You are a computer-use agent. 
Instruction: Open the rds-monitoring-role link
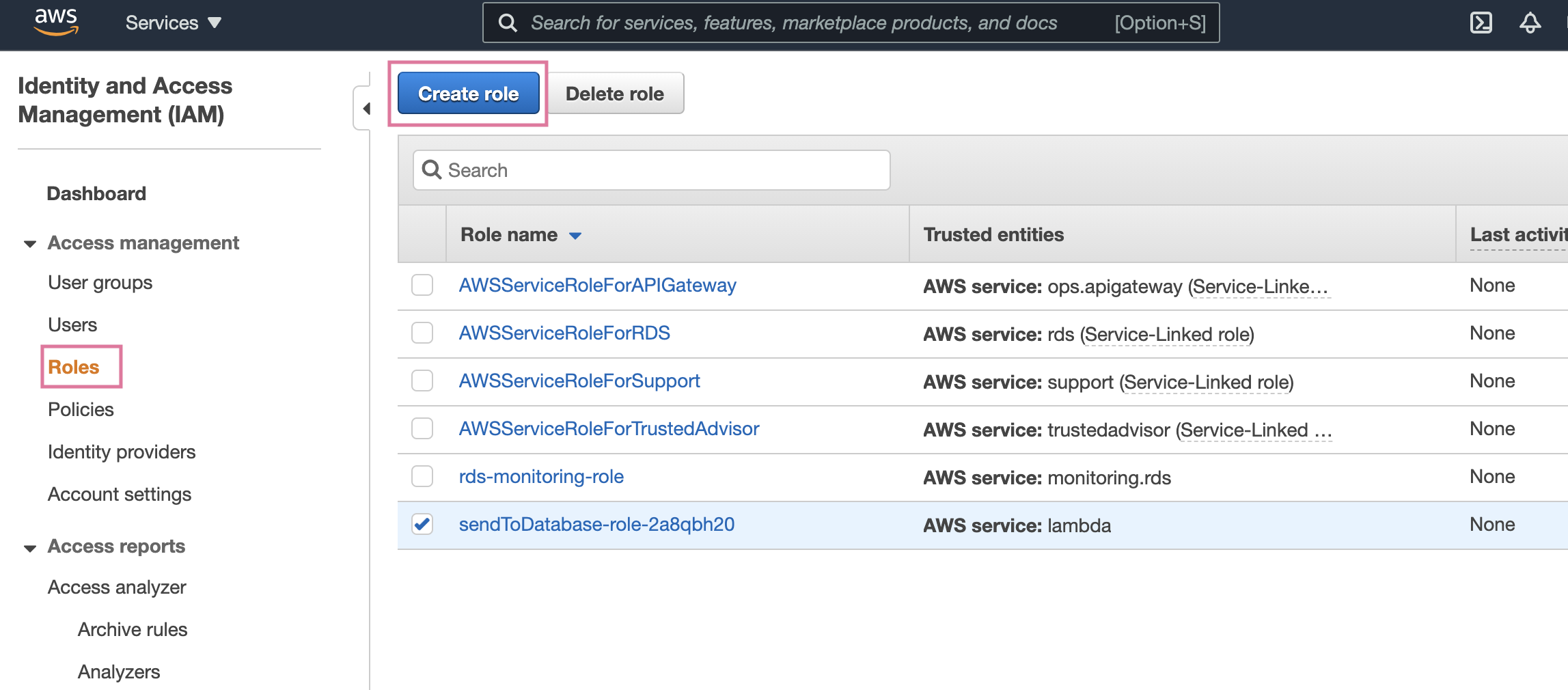(541, 477)
